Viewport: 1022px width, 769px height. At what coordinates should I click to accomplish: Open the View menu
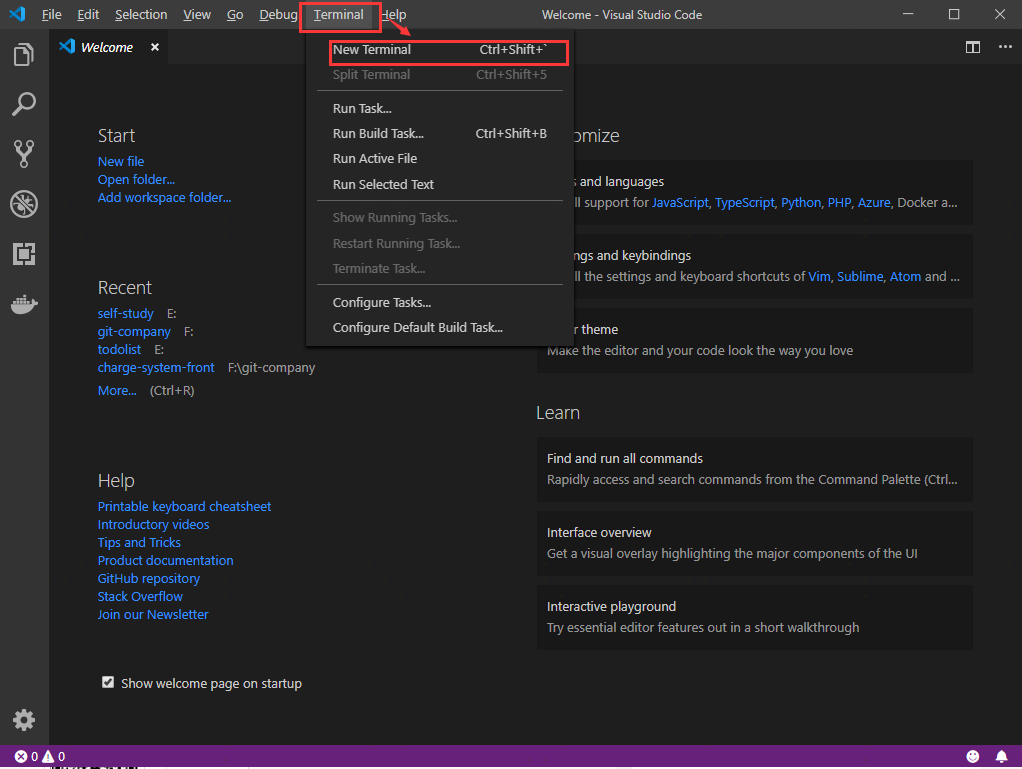[197, 14]
